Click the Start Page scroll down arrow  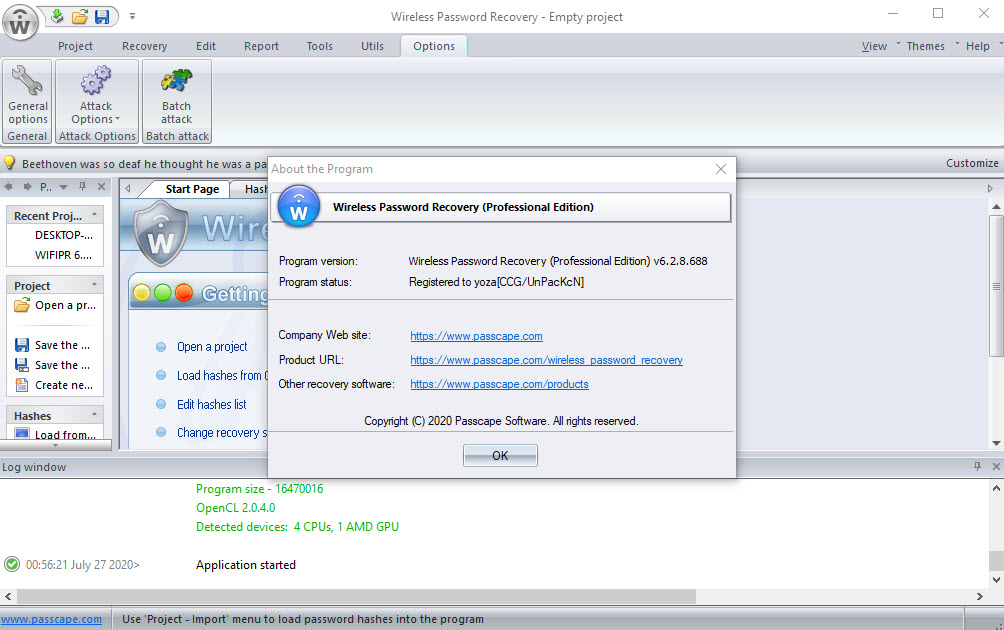pyautogui.click(x=996, y=443)
